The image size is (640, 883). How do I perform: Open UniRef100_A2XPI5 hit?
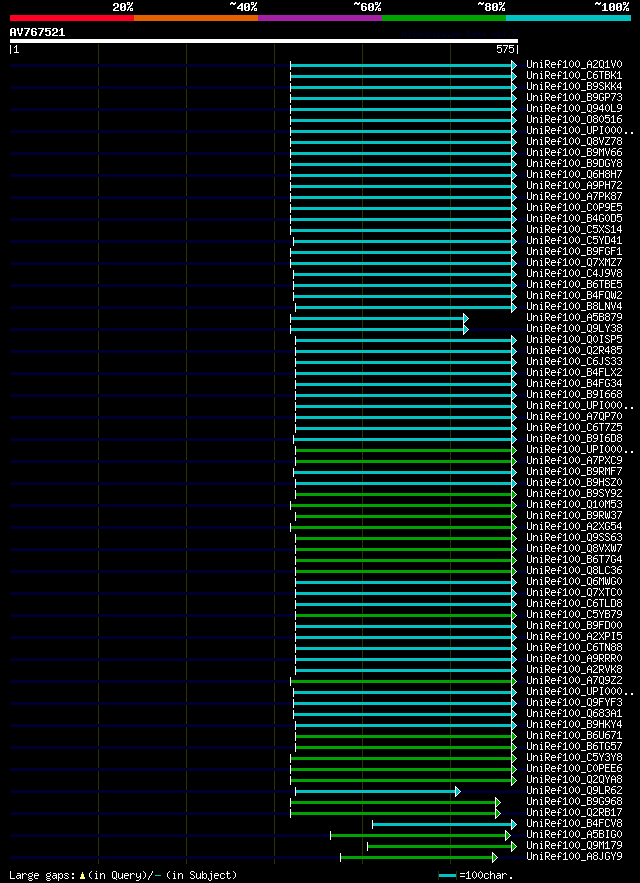(574, 637)
